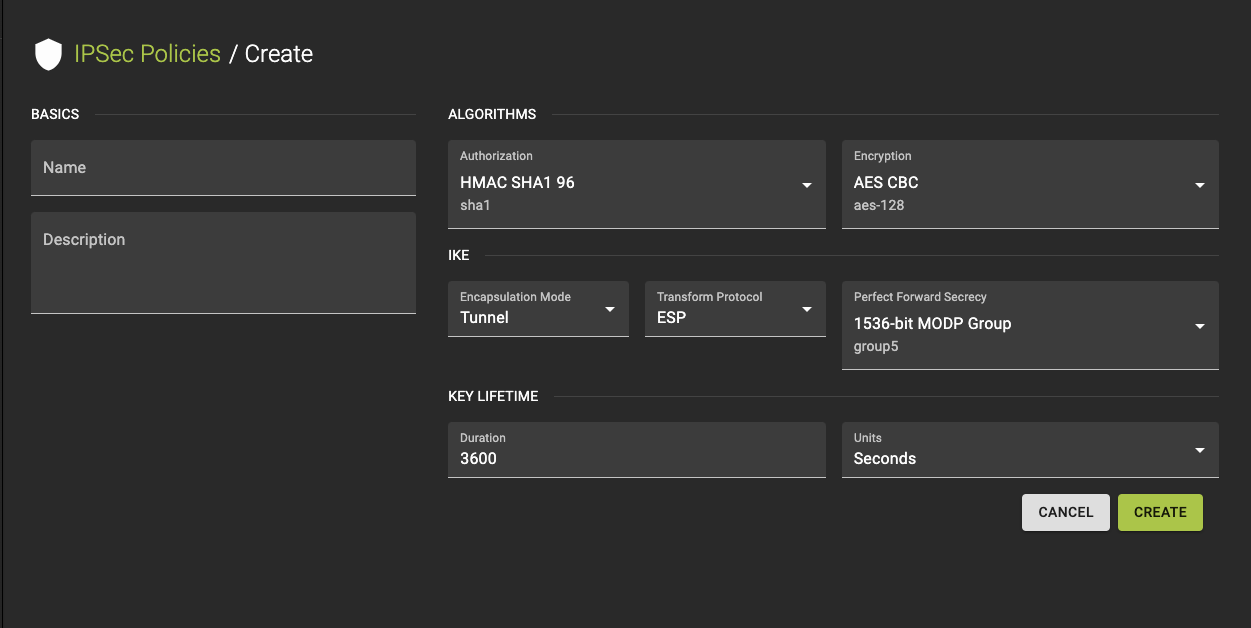The height and width of the screenshot is (628, 1251).
Task: Click the Description text area
Action: (x=223, y=263)
